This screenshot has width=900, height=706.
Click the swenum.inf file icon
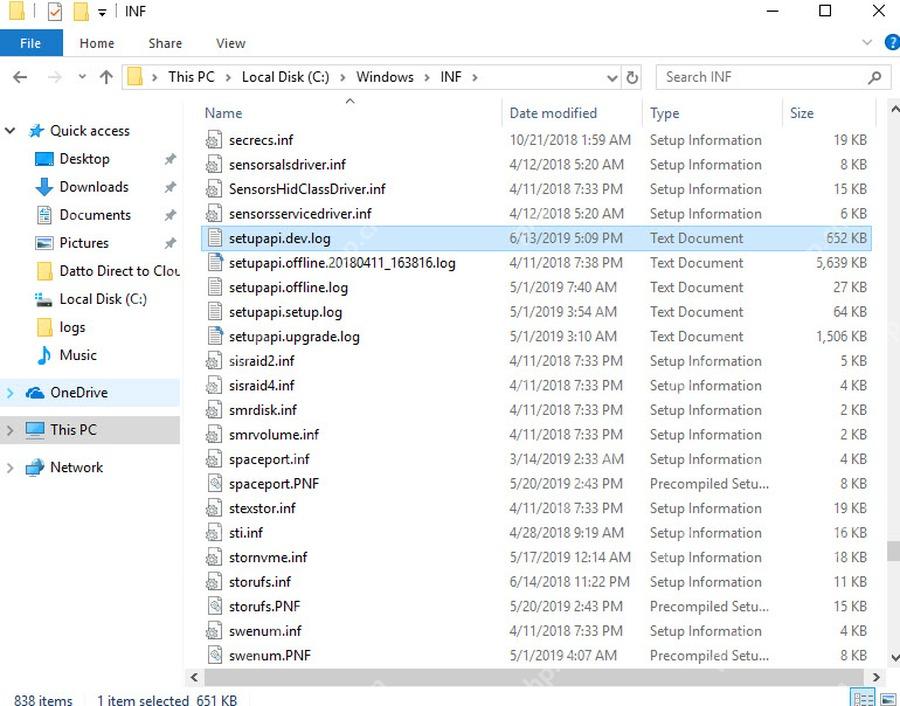coord(214,631)
